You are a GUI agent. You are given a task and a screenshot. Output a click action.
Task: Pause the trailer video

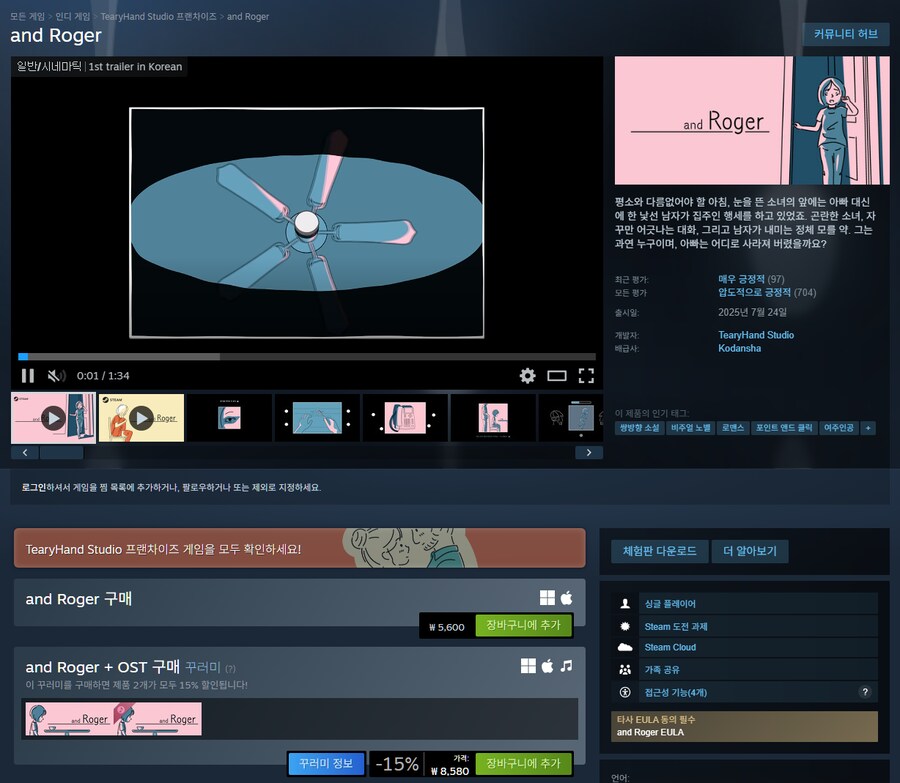[28, 376]
